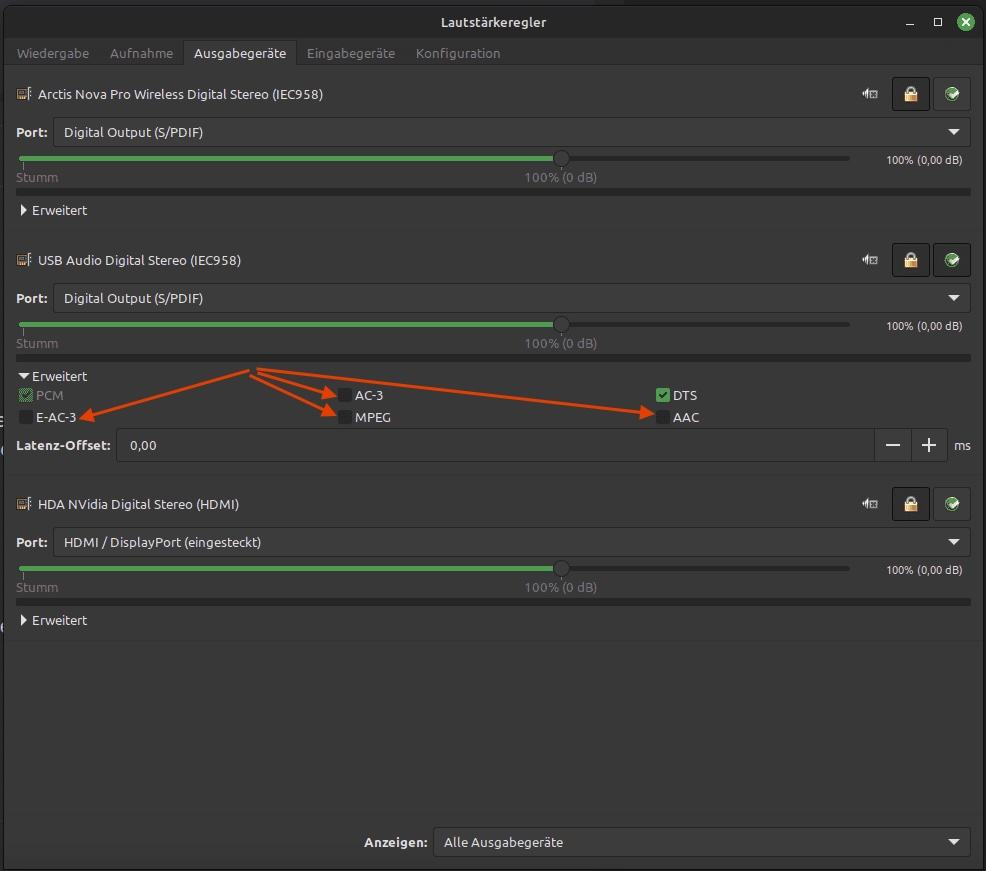Switch to the Wiedergabe tab

53,53
